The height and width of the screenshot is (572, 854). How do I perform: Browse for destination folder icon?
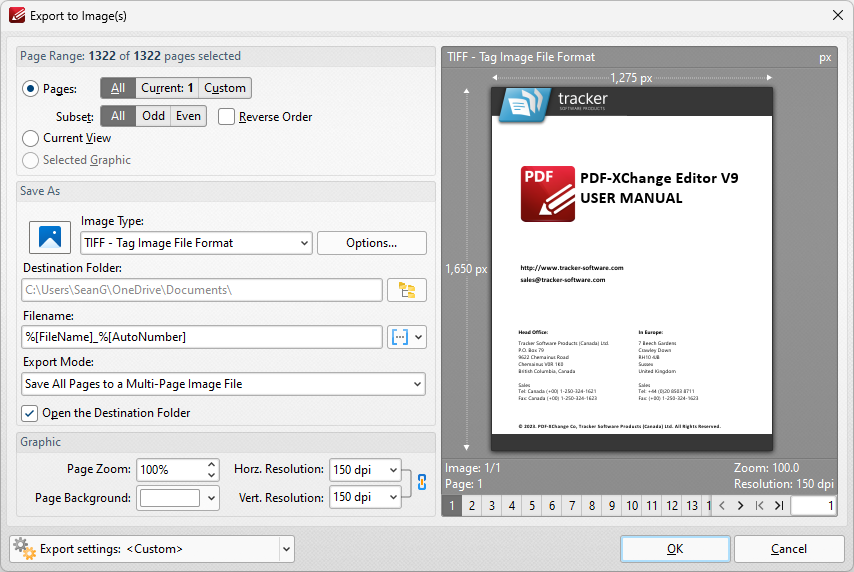pyautogui.click(x=407, y=290)
